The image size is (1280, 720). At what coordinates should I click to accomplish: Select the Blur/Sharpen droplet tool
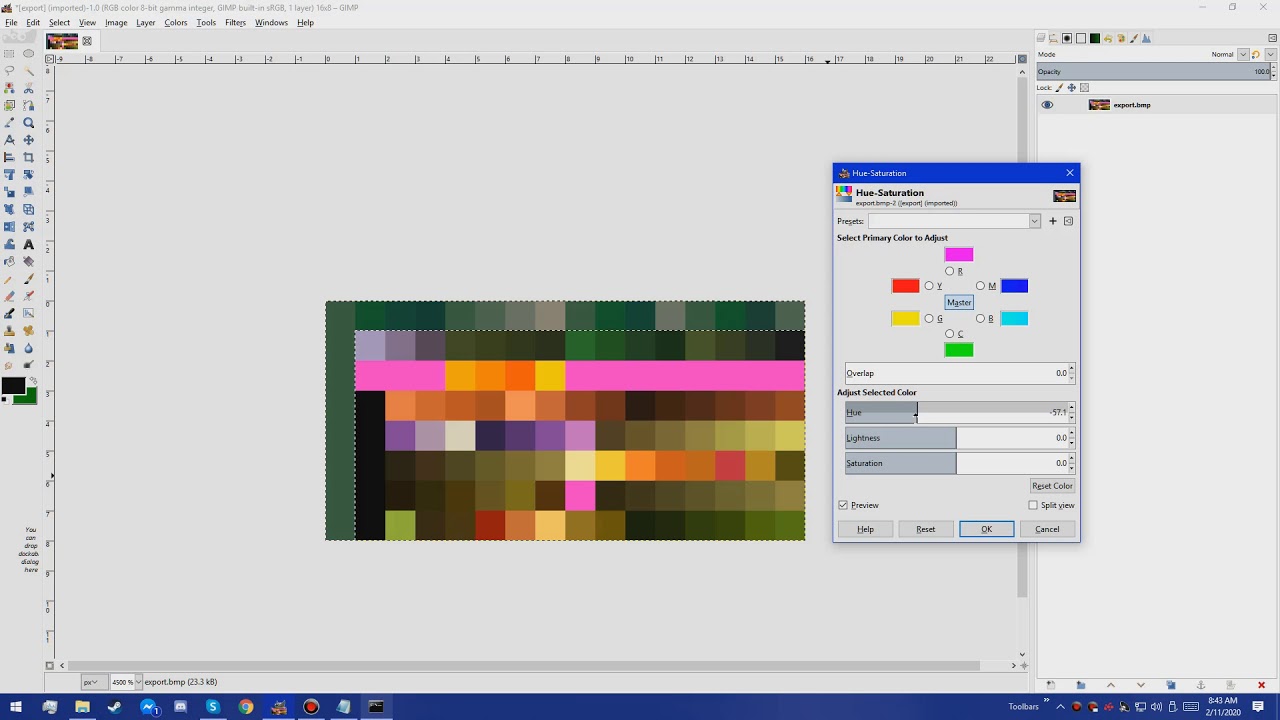28,348
